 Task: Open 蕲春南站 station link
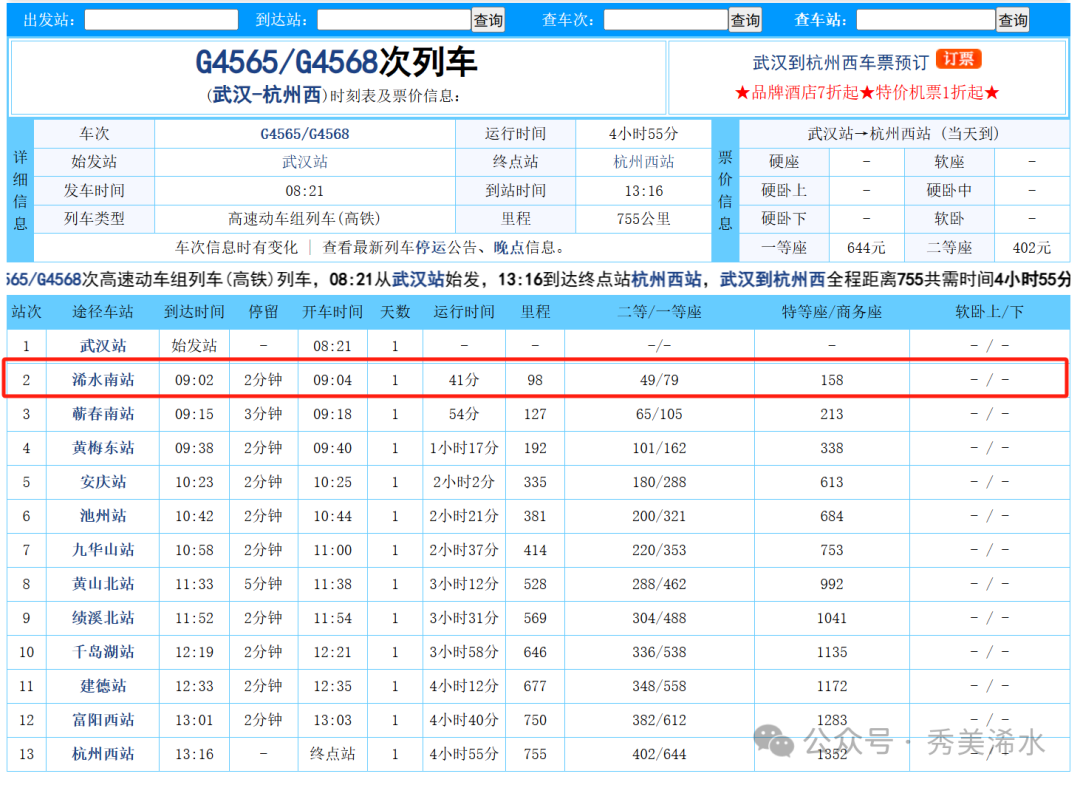click(x=103, y=414)
